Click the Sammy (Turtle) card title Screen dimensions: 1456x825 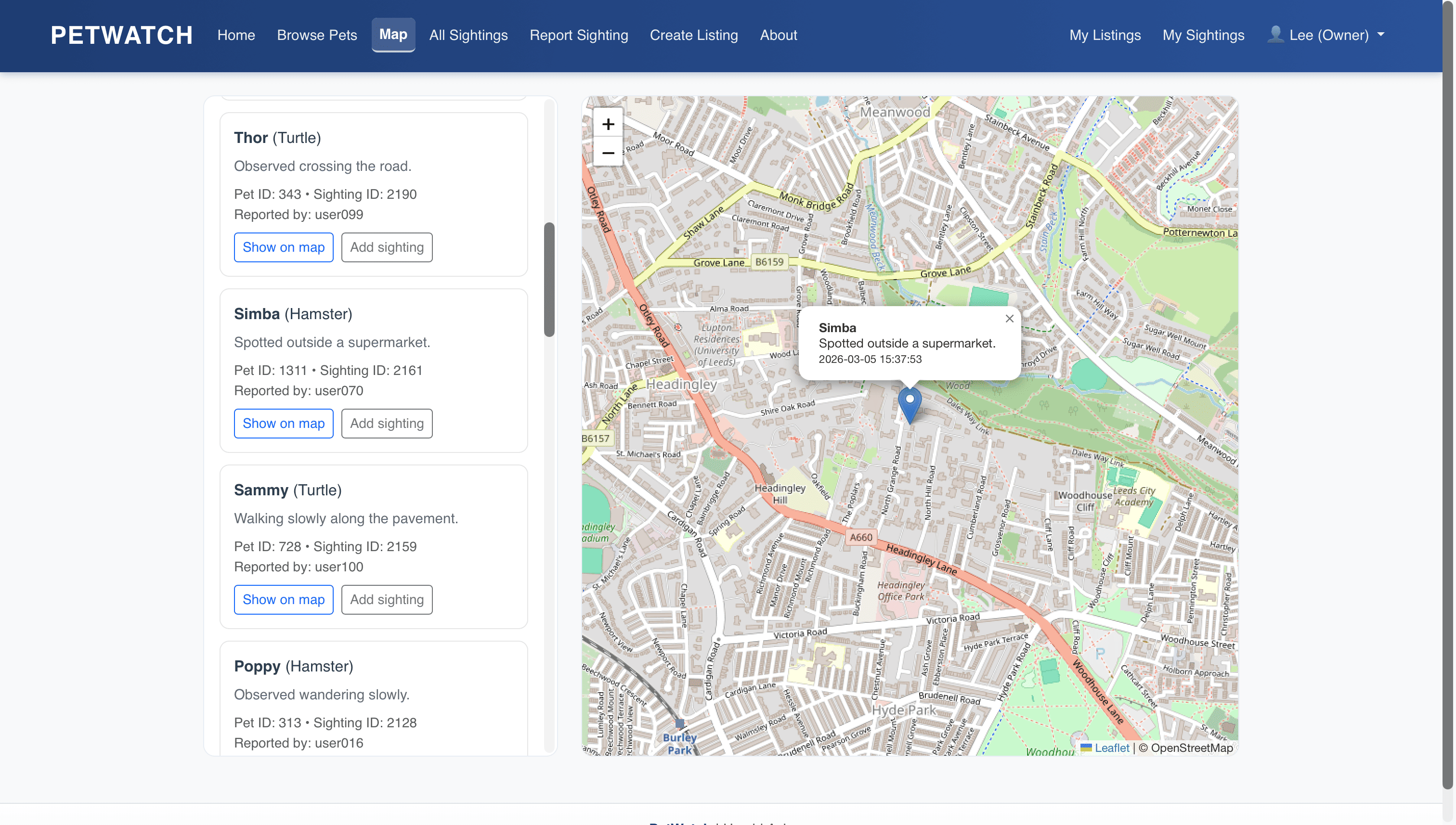(287, 490)
